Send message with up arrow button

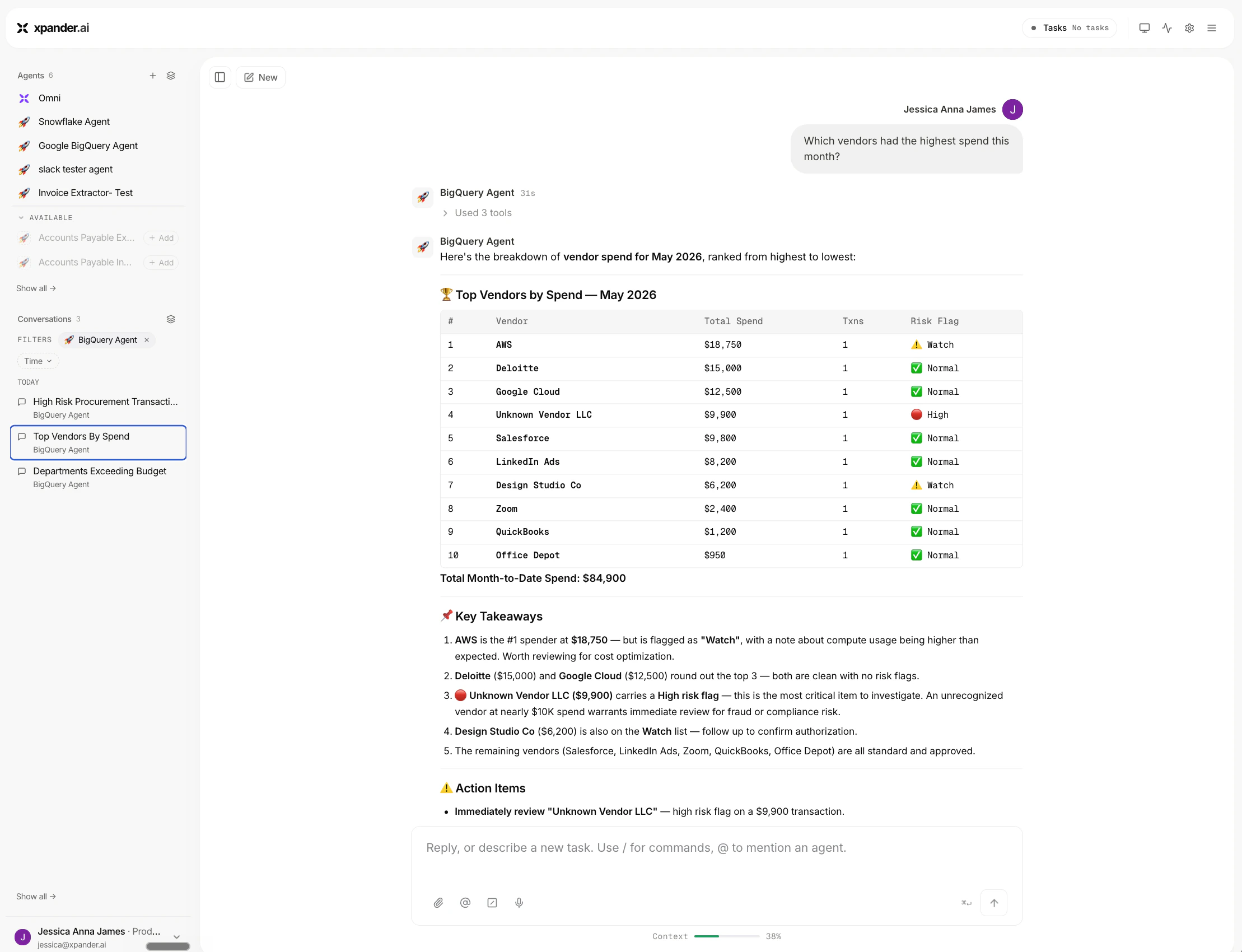tap(994, 903)
